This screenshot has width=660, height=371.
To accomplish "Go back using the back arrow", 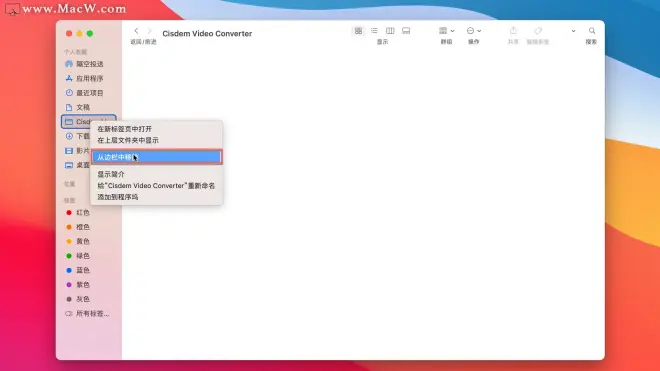I will coord(136,31).
